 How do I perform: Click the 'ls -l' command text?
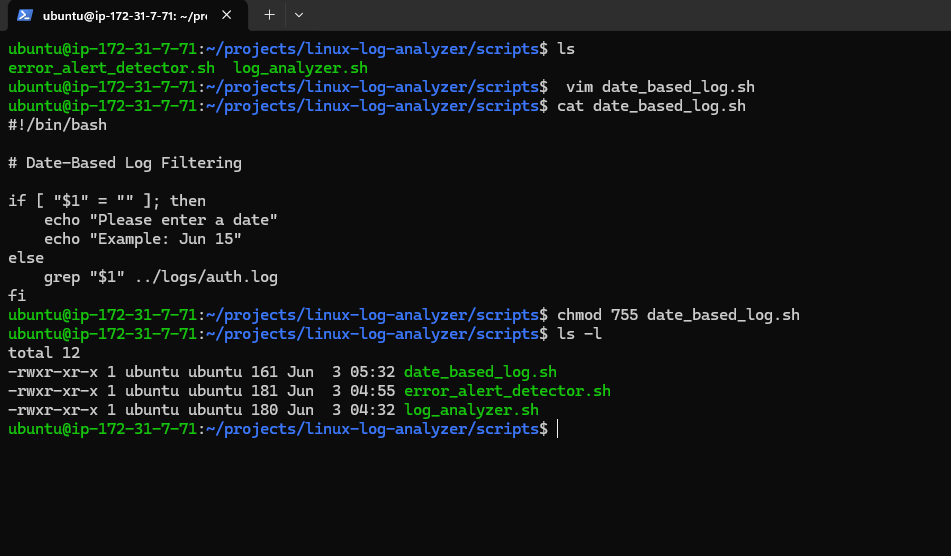pos(579,334)
